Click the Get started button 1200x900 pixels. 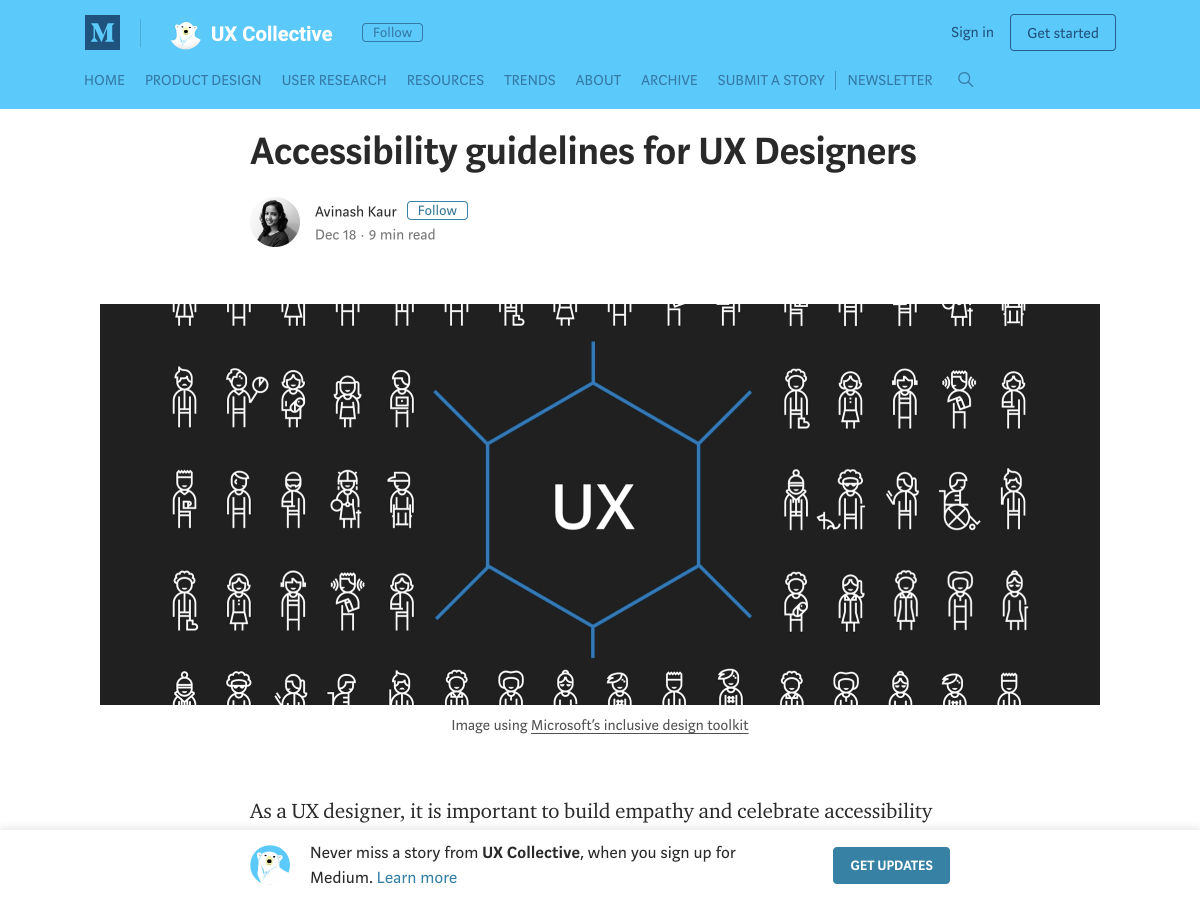(1063, 33)
